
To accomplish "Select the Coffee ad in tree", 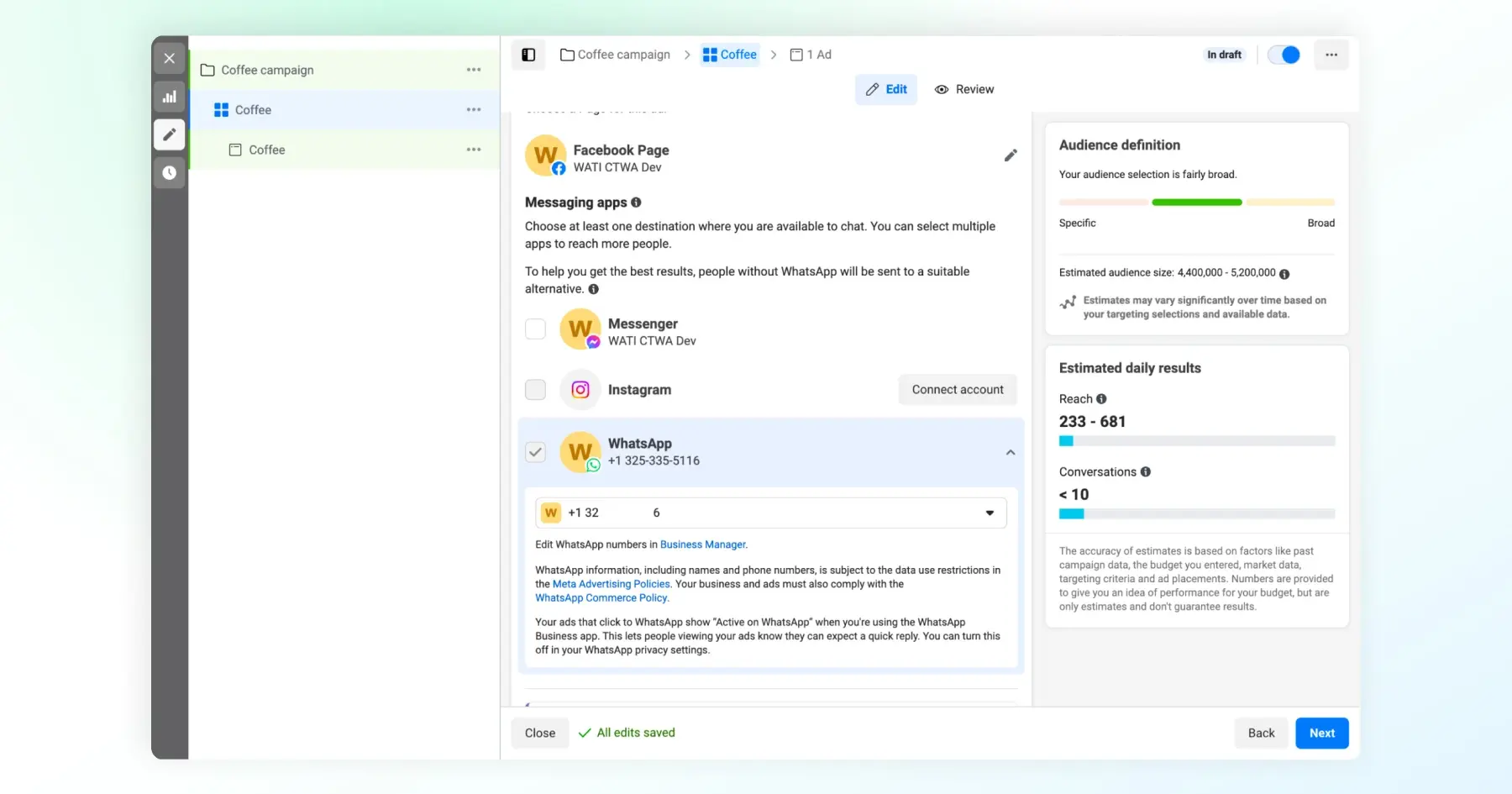I will [344, 150].
